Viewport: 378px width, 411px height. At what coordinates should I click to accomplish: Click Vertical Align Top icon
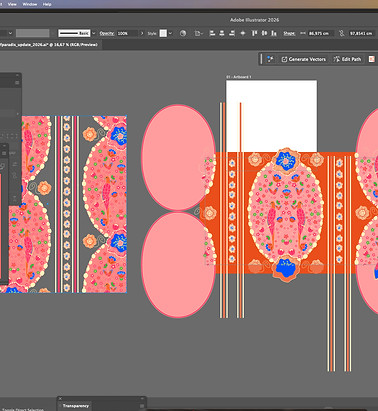(254, 33)
